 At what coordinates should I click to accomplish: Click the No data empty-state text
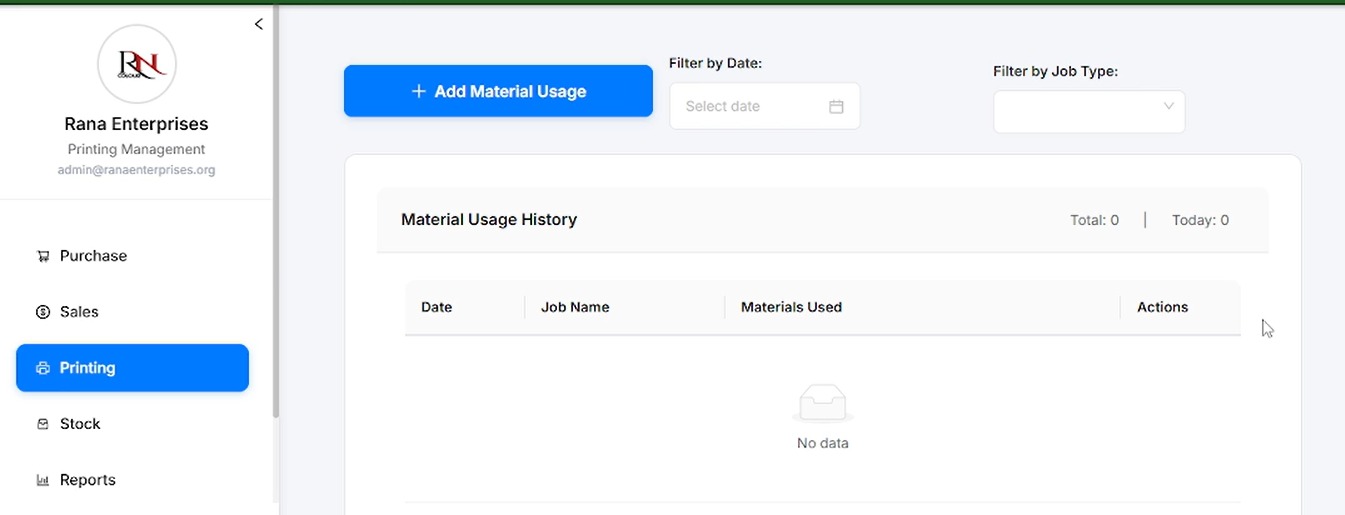(823, 443)
